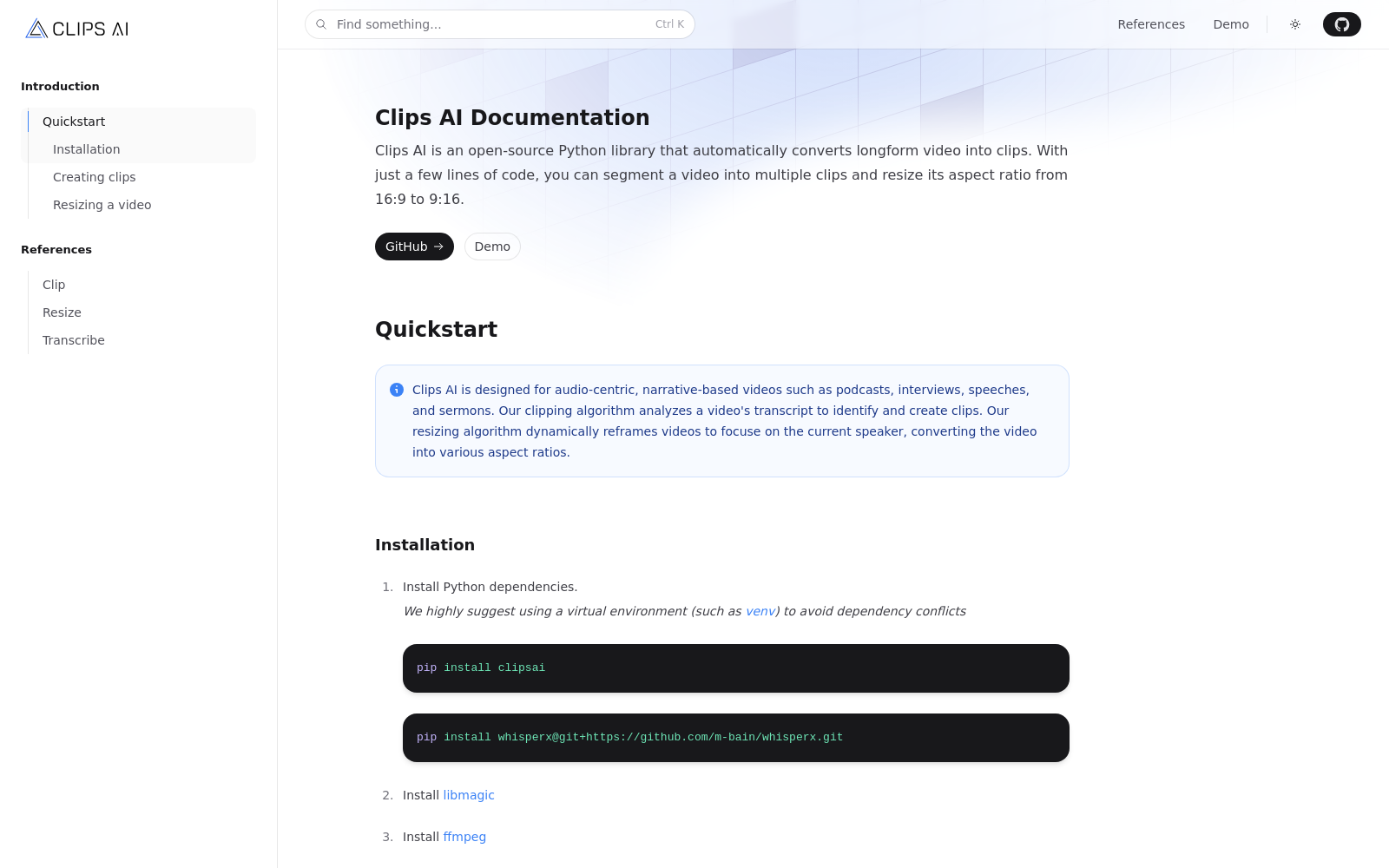Open References in the top navigation

1151,24
